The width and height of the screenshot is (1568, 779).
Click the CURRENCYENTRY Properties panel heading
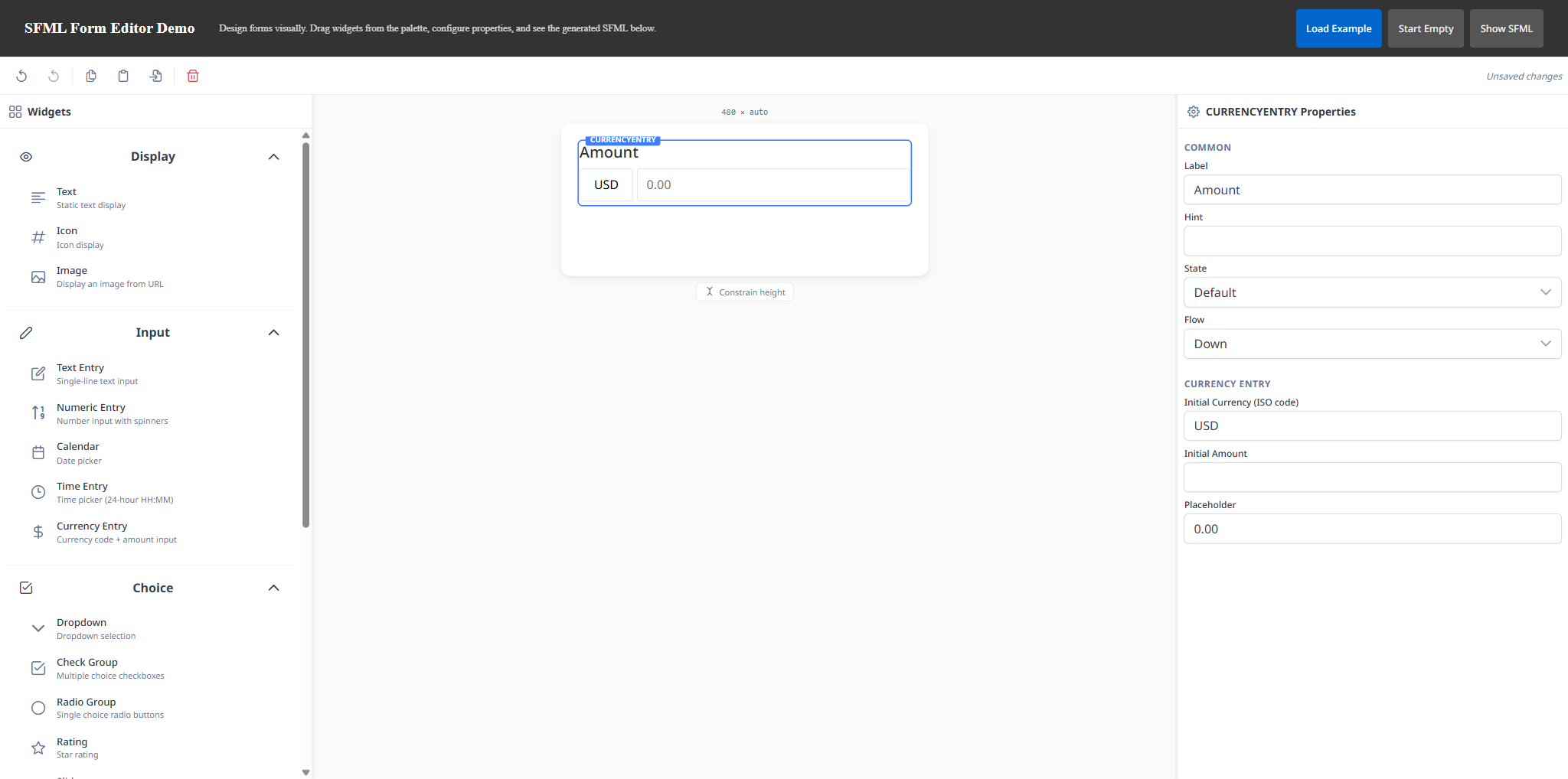click(x=1280, y=112)
